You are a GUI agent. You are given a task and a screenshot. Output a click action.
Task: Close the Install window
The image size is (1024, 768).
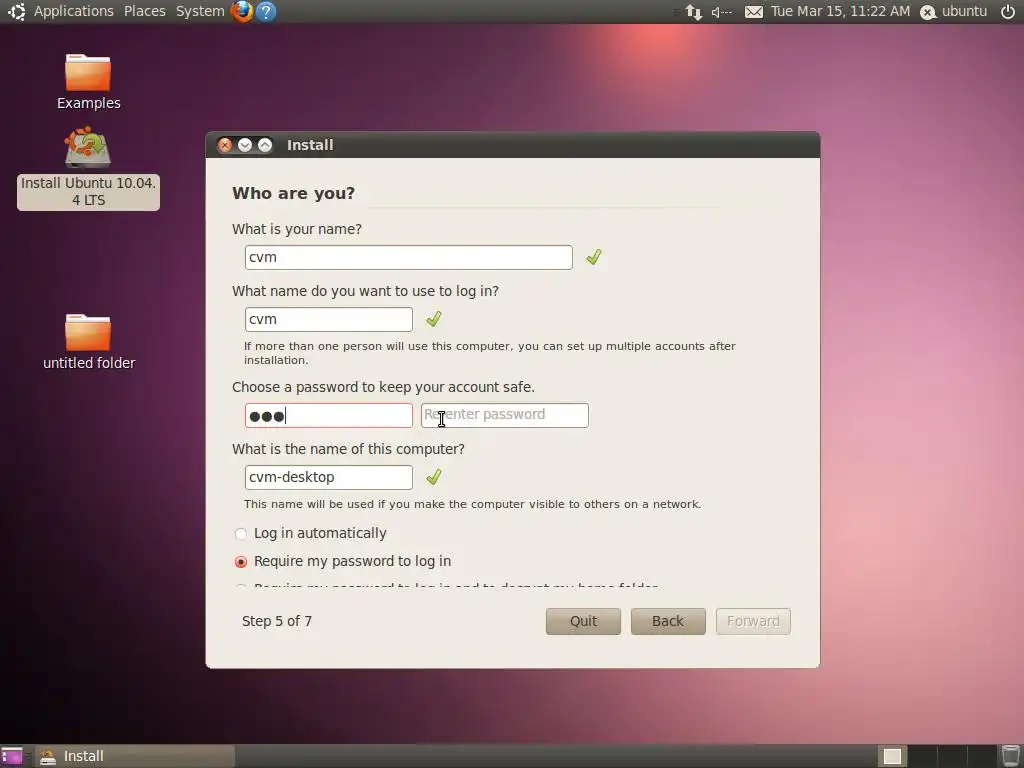pyautogui.click(x=225, y=145)
